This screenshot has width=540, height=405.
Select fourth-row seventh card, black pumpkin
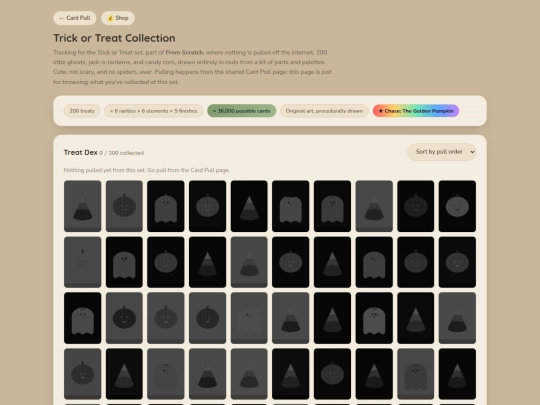[332, 374]
